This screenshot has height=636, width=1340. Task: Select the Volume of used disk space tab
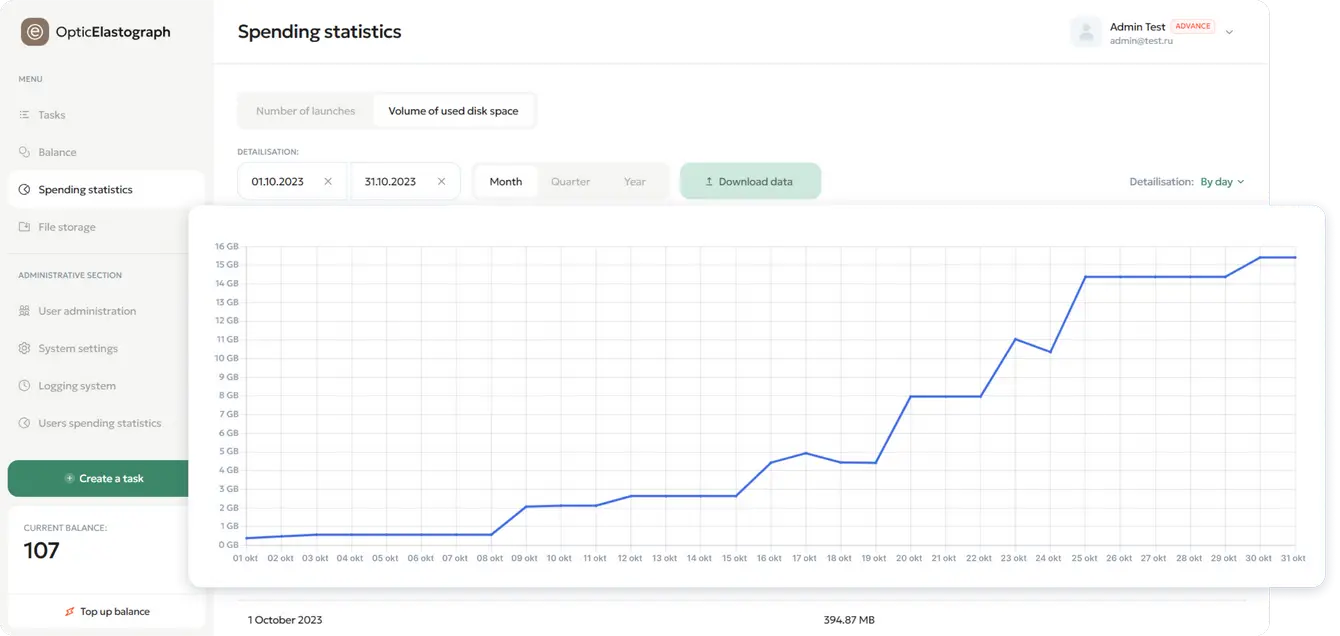455,110
